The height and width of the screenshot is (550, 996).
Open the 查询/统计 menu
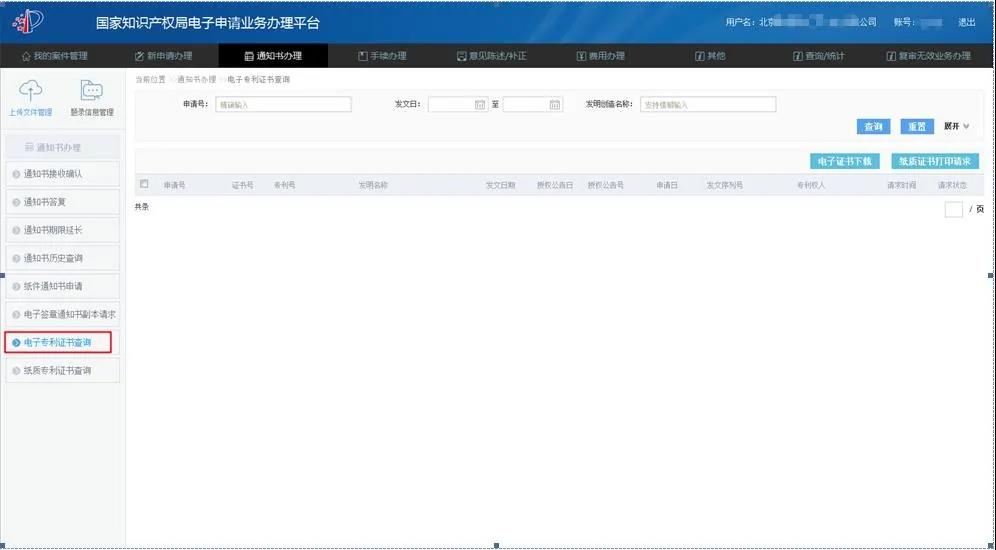818,56
